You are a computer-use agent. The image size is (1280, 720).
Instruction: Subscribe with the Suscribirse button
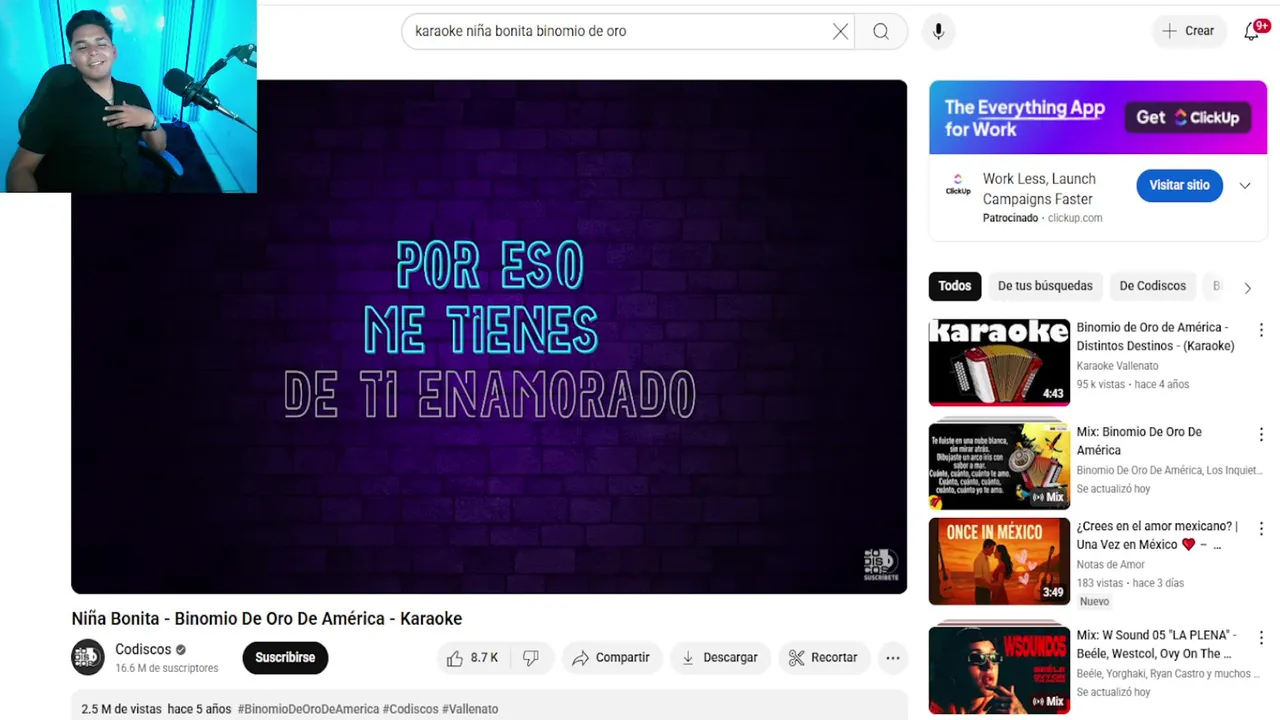[285, 657]
